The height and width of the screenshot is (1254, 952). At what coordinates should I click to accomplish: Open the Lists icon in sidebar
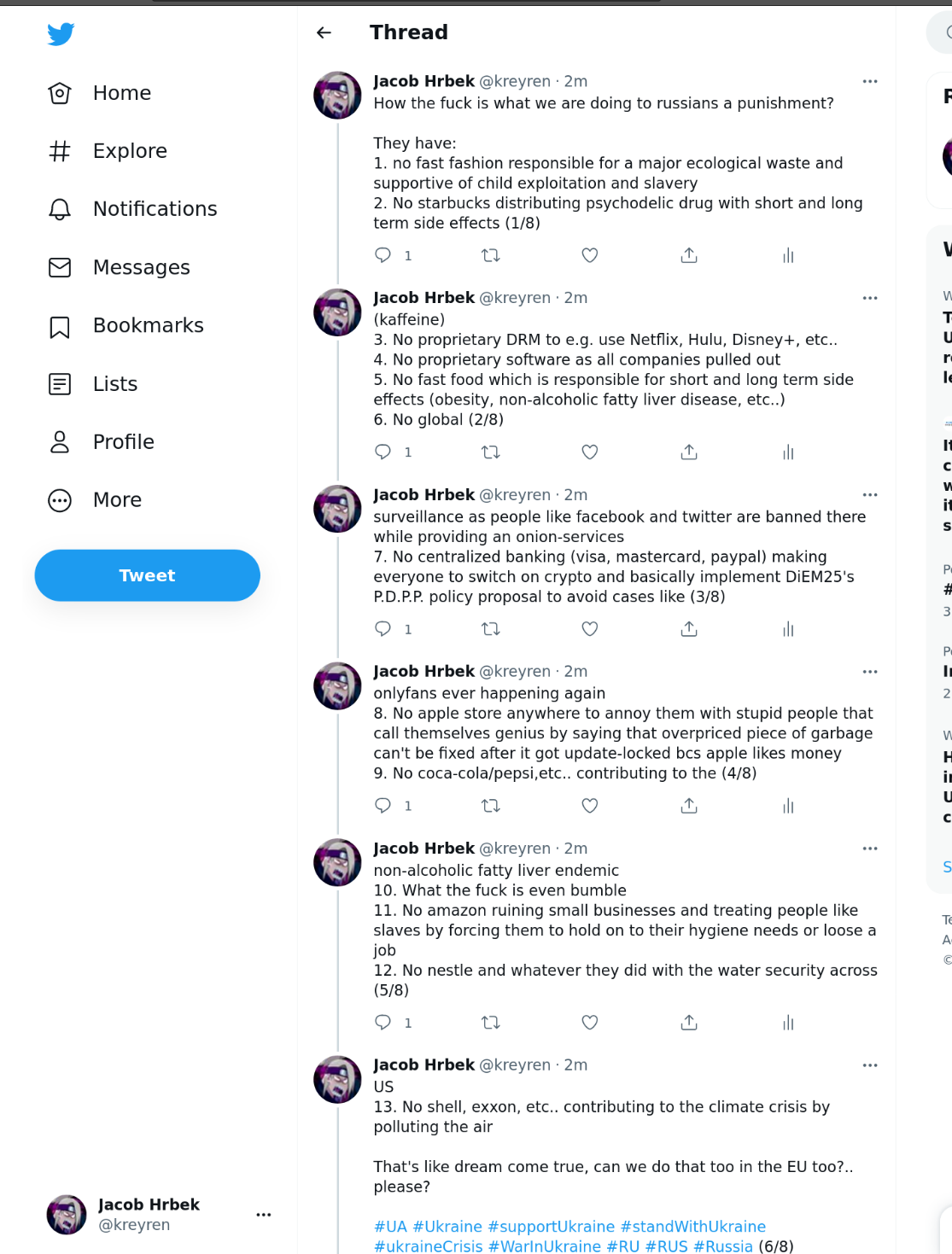(x=60, y=384)
